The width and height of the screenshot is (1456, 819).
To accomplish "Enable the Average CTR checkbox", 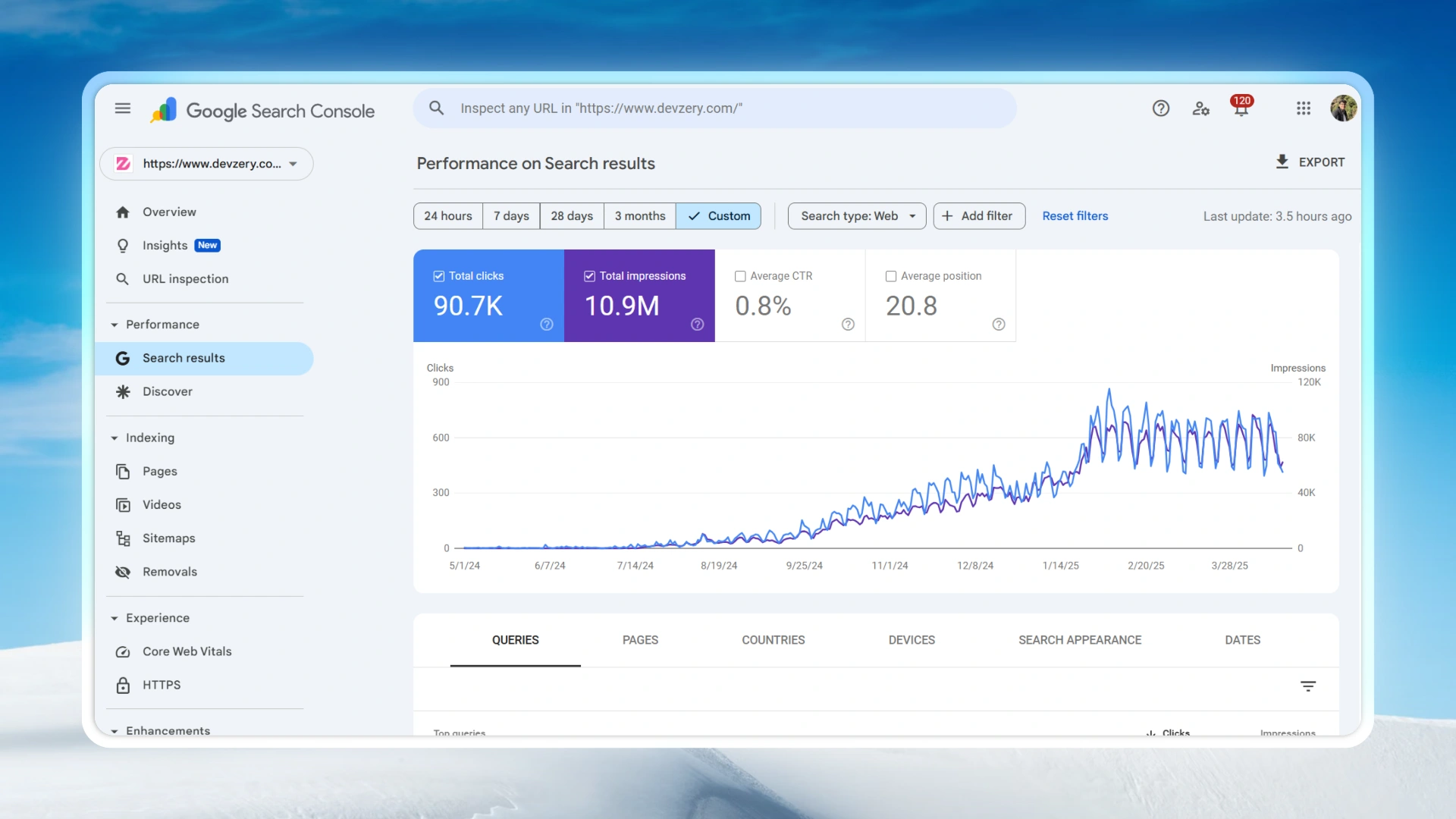I will coord(740,276).
